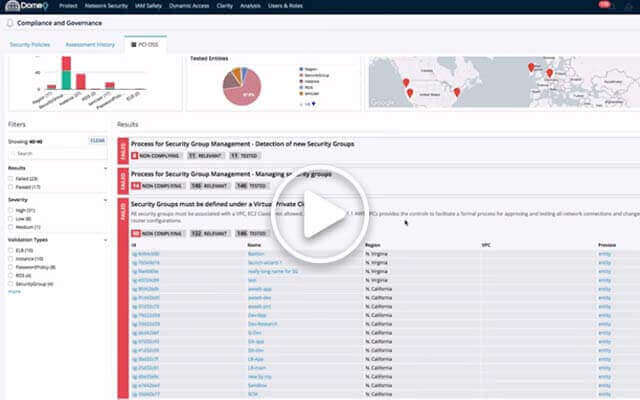Click the red notification badge in the top bar

coord(603,5)
